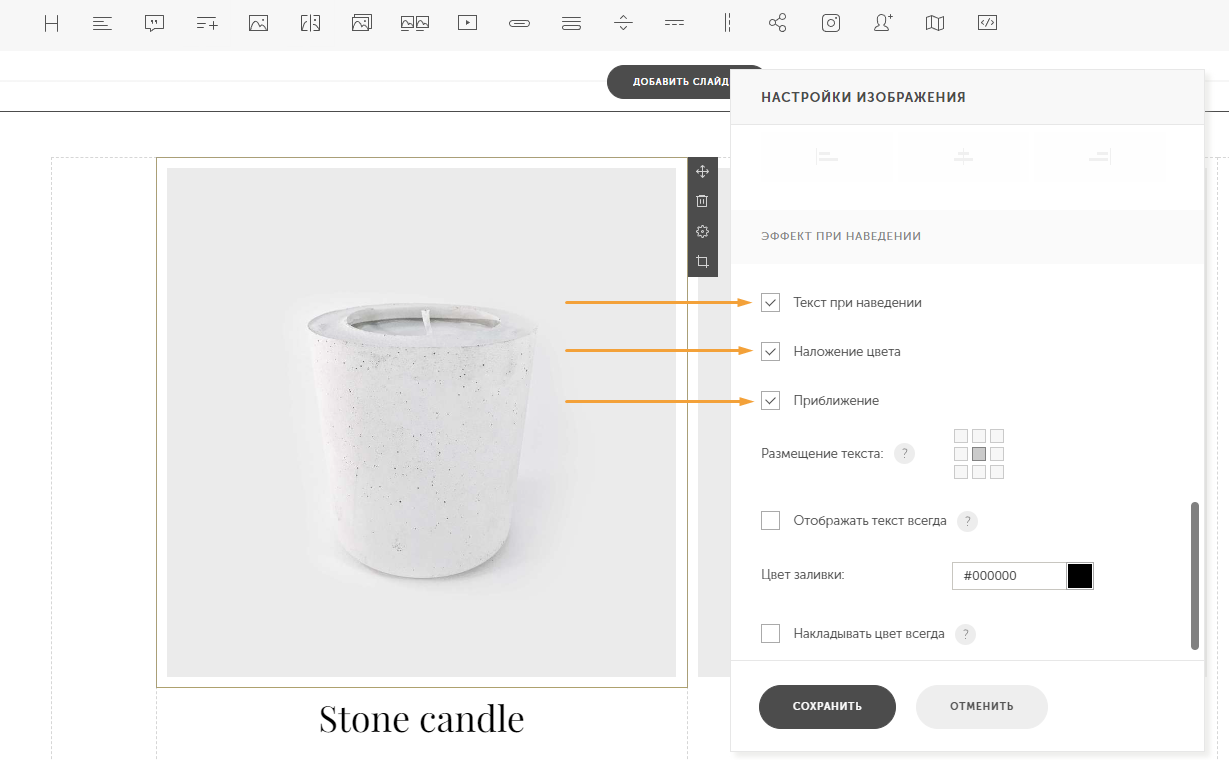This screenshot has width=1229, height=760.
Task: Enable "Отображать текст всегда" checkbox
Action: pos(770,520)
